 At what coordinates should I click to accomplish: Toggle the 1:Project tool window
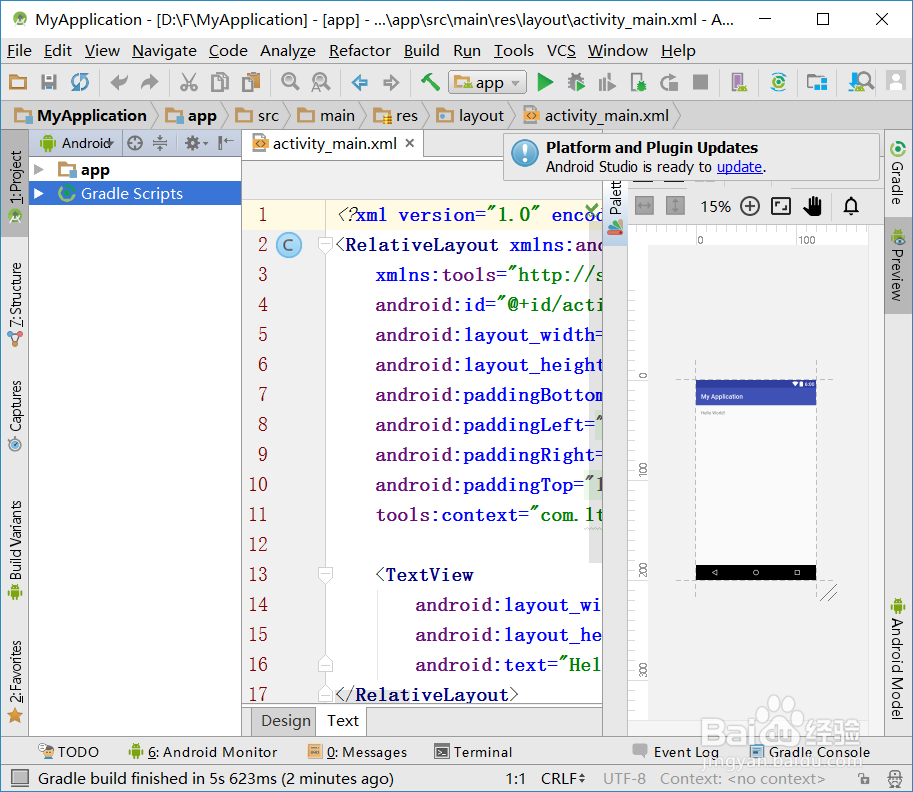click(x=15, y=183)
